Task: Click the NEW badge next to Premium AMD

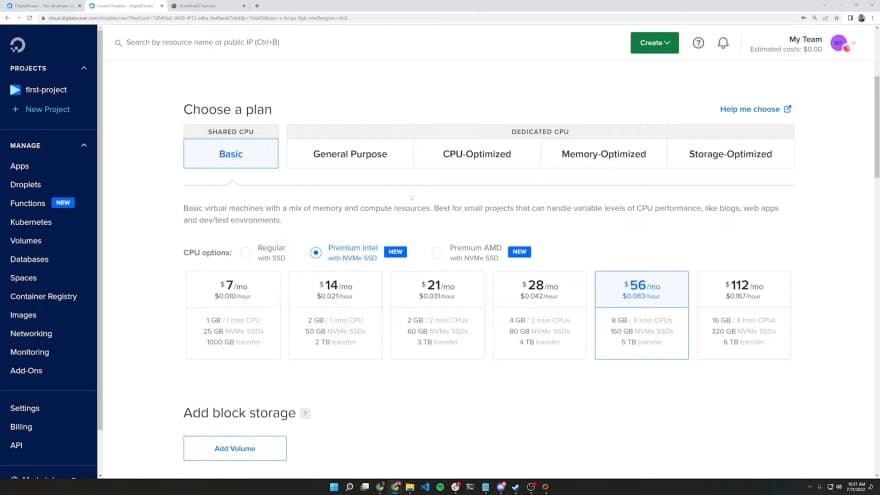Action: point(519,252)
